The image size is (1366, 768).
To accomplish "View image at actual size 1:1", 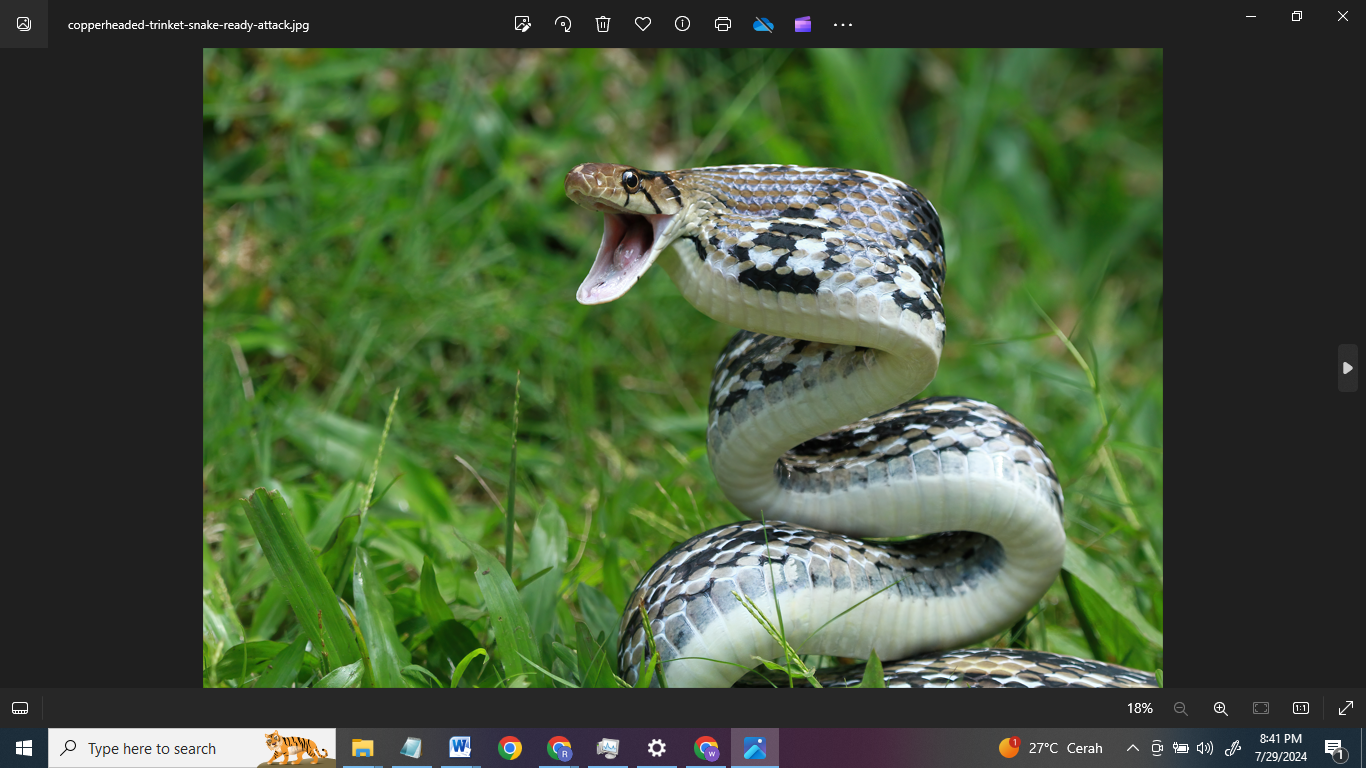I will coord(1301,708).
